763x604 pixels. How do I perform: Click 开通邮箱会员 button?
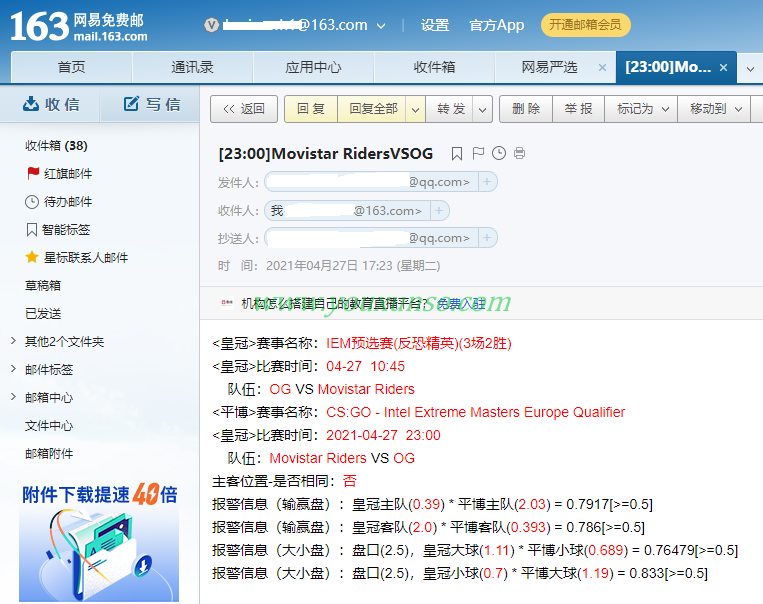point(585,25)
